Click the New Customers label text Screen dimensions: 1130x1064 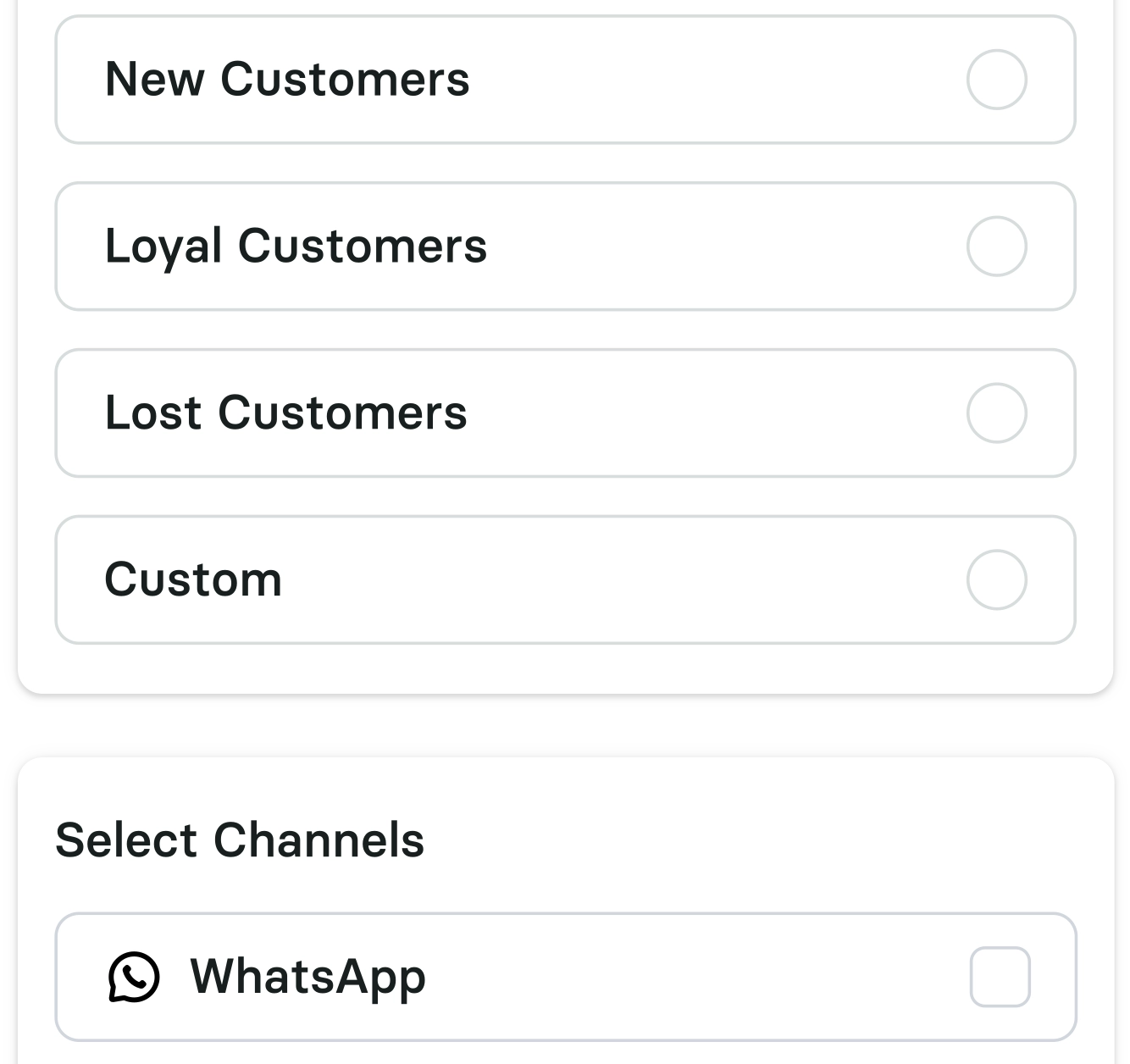pos(287,80)
